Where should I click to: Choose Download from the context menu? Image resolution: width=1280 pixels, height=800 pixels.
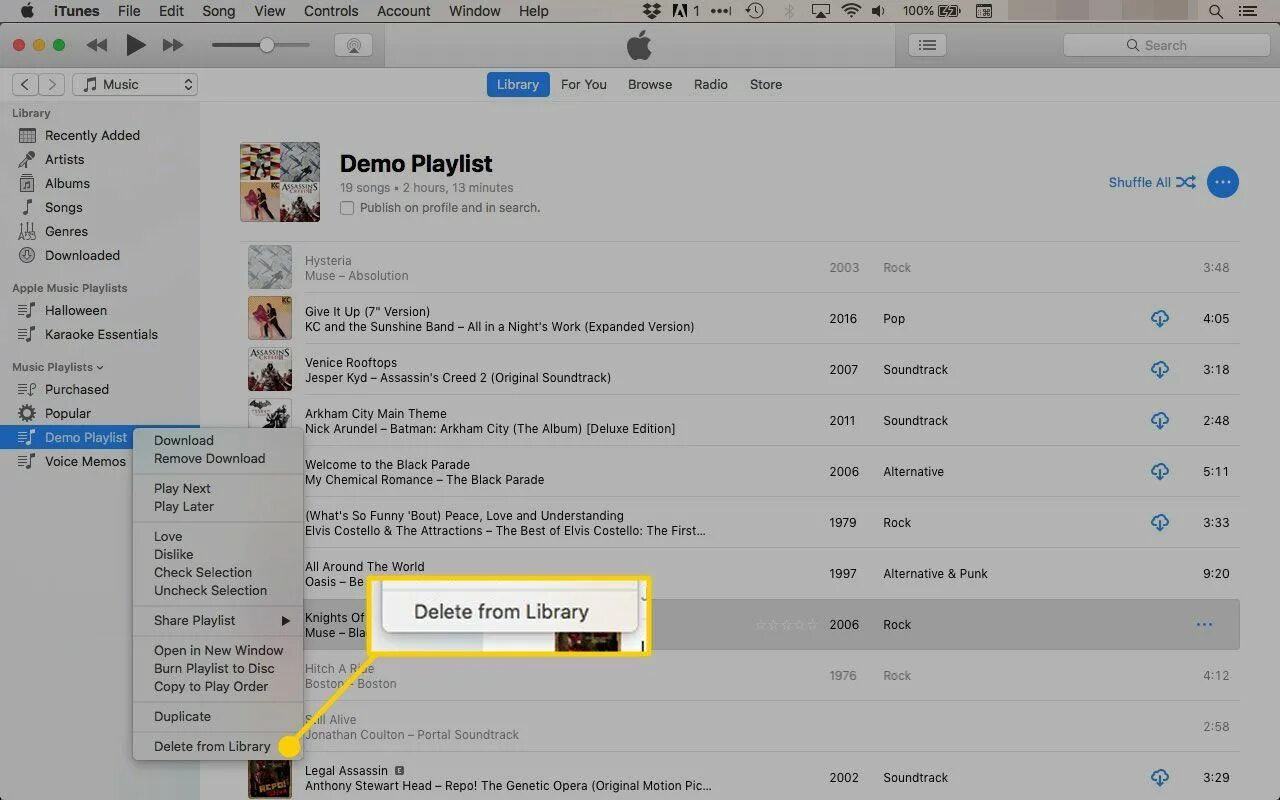218,441
